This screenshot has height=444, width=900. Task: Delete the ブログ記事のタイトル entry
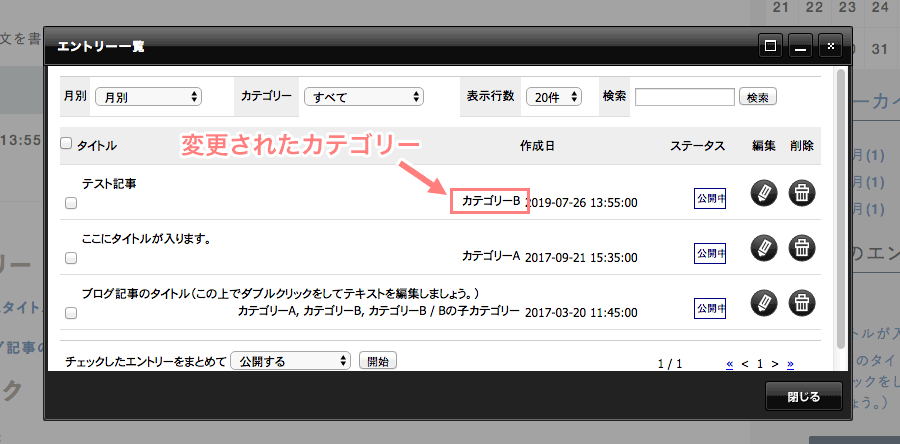(802, 303)
